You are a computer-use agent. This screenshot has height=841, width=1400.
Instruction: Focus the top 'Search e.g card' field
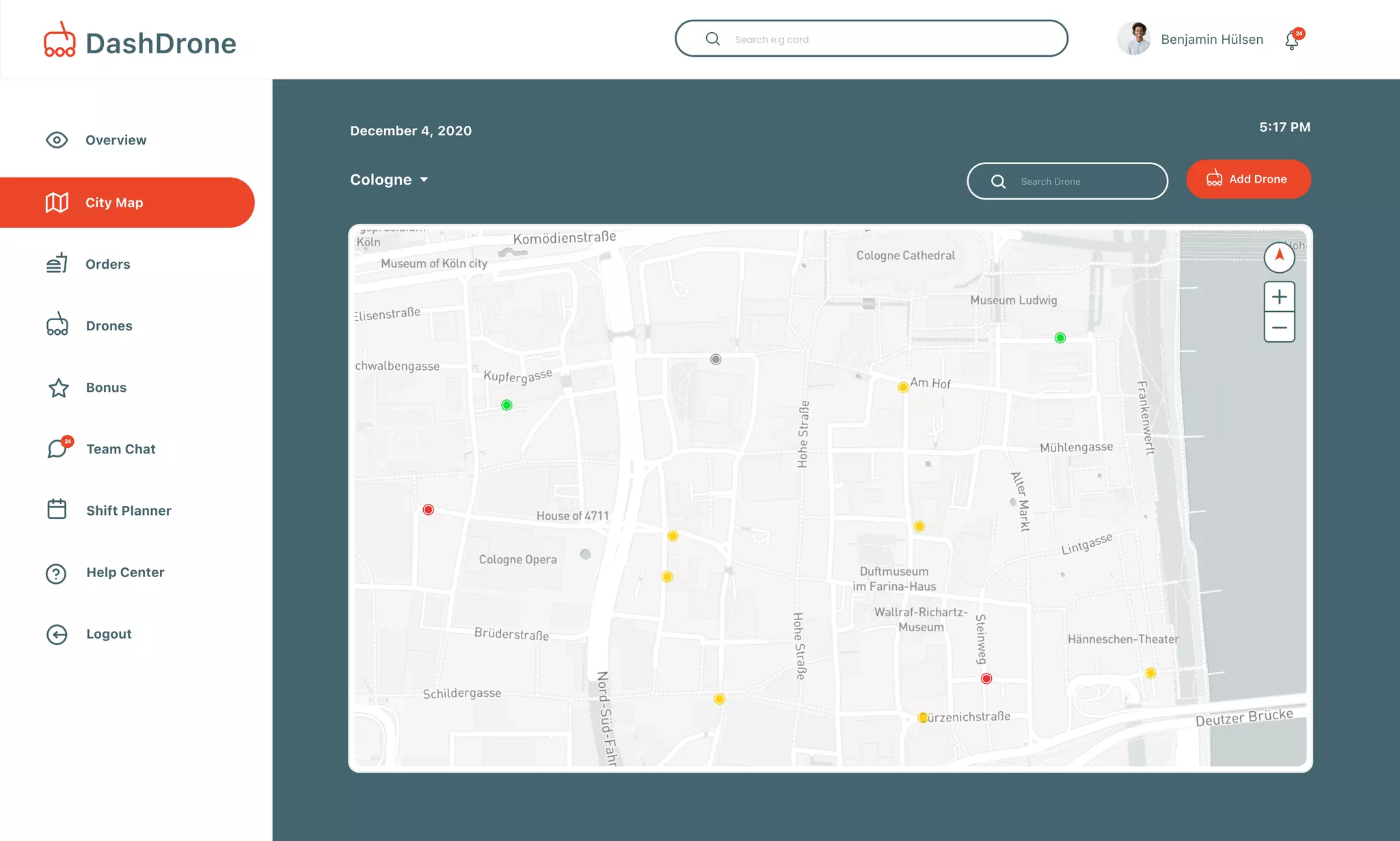872,38
